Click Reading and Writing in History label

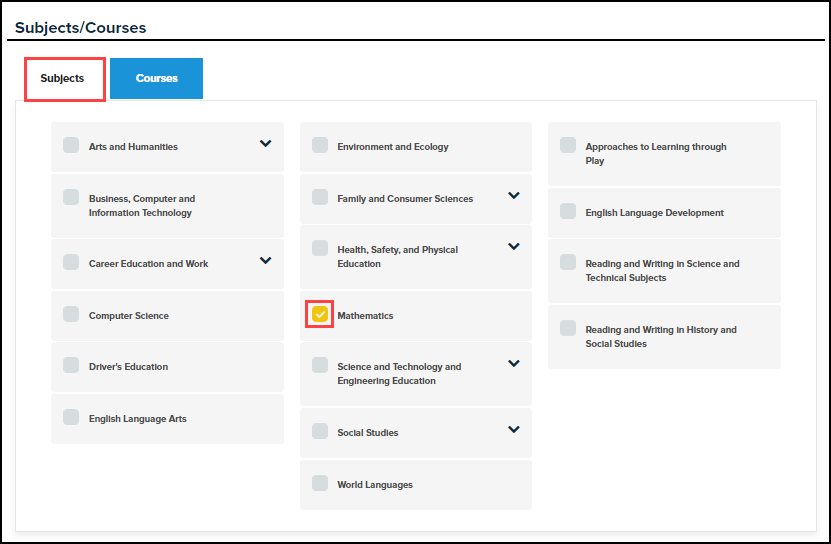[660, 337]
